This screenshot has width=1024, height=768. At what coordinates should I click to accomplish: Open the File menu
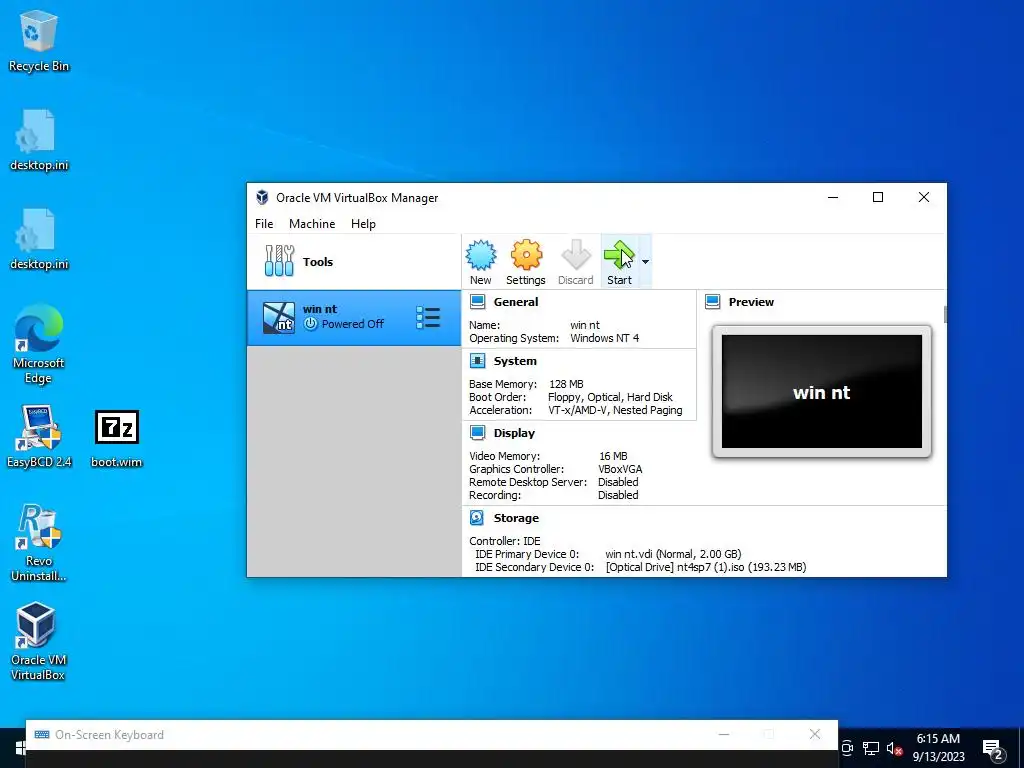pyautogui.click(x=264, y=223)
